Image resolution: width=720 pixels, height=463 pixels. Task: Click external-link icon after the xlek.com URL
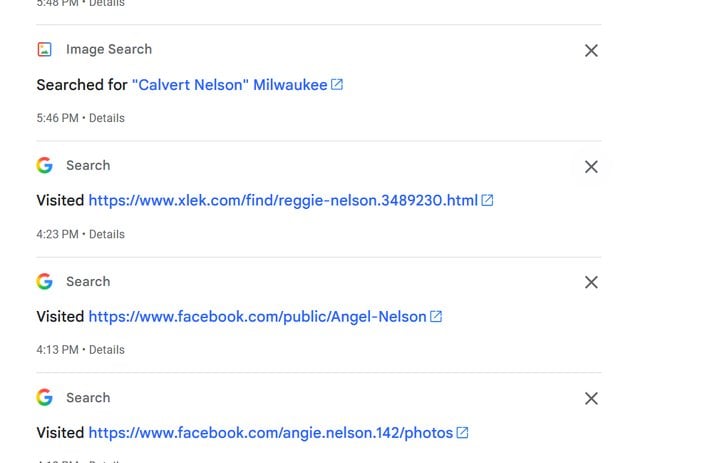click(x=488, y=201)
